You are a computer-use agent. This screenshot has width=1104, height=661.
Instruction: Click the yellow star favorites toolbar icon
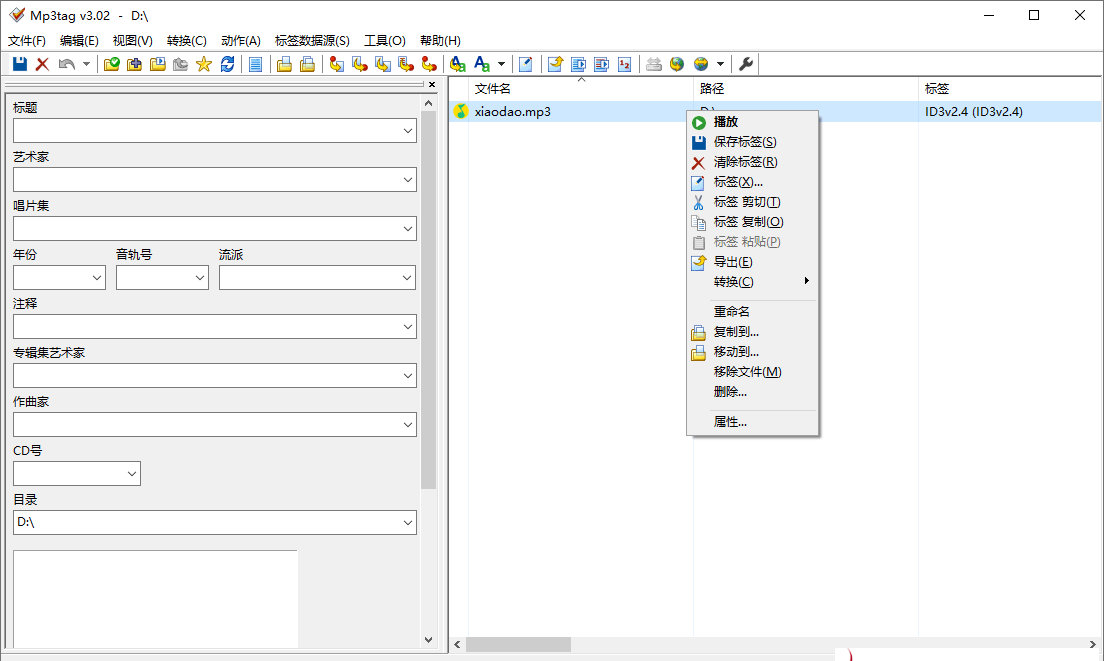(204, 64)
